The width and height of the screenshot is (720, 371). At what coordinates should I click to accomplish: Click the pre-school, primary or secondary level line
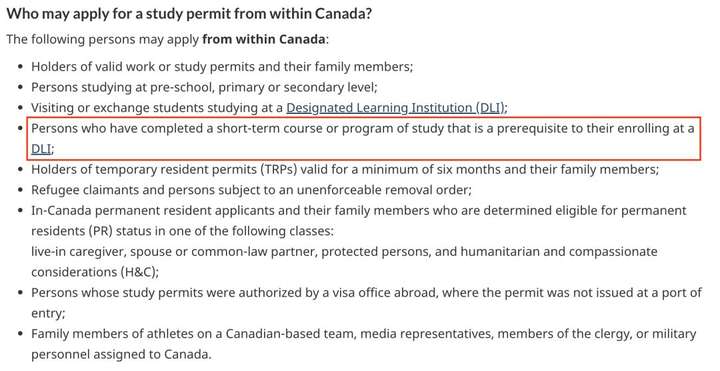[x=204, y=87]
